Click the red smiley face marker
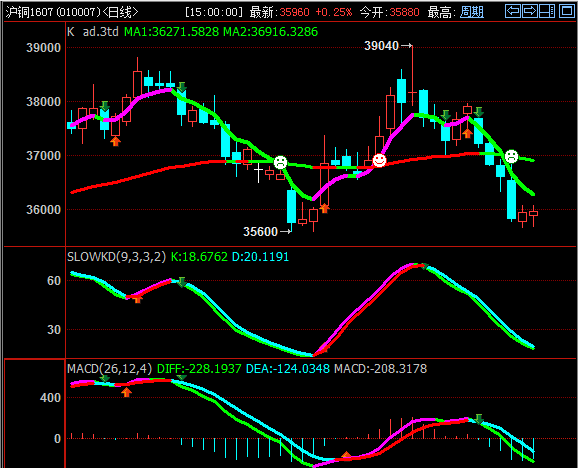The width and height of the screenshot is (578, 468). (x=379, y=160)
